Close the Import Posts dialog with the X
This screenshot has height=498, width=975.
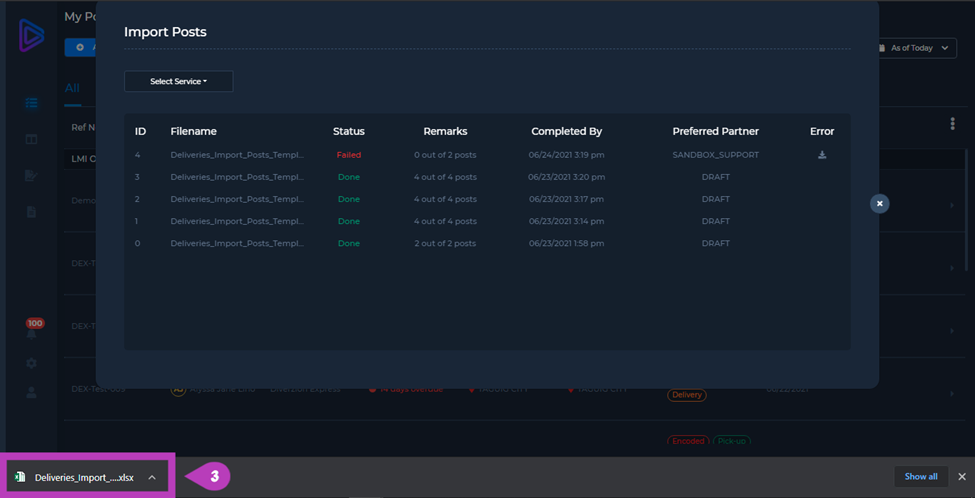879,203
